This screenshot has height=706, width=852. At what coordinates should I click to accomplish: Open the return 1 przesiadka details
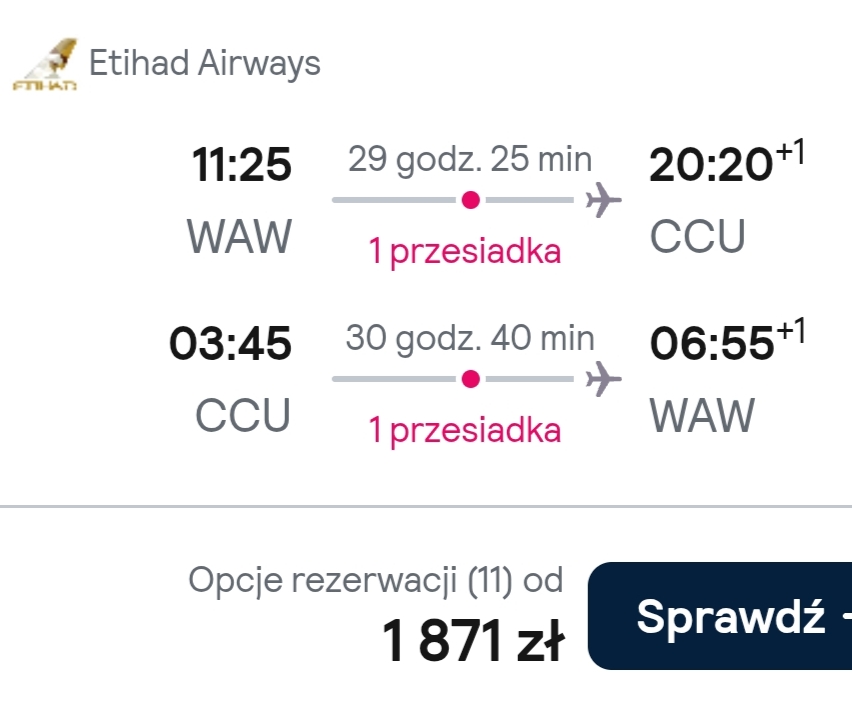pyautogui.click(x=465, y=430)
